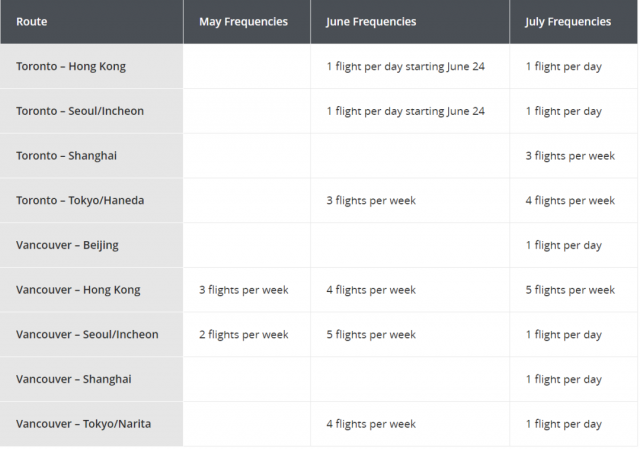
Task: Click Toronto – Tokyo/Haneda July 4 flights cell
Action: tap(573, 200)
